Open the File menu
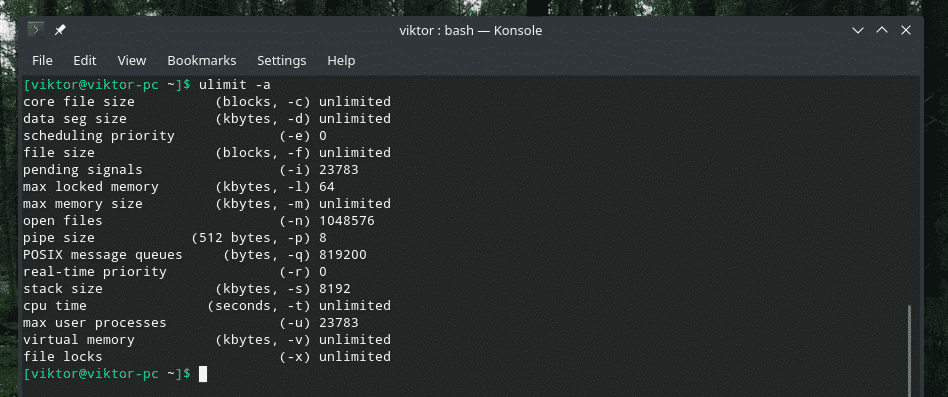This screenshot has width=948, height=397. [x=42, y=60]
